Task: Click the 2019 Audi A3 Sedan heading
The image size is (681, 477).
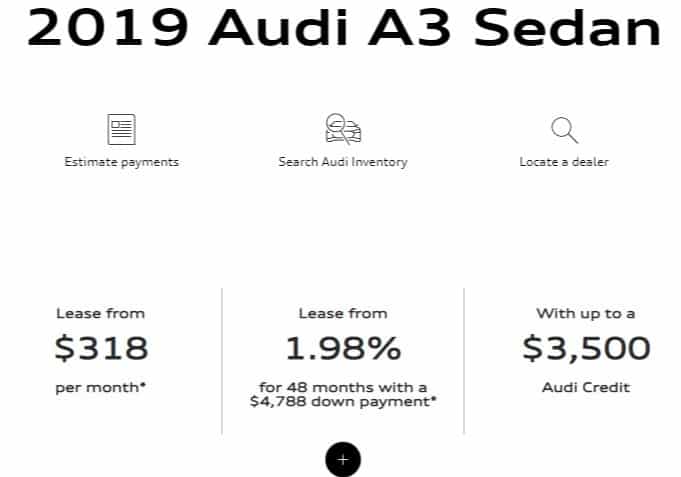Action: 343,29
